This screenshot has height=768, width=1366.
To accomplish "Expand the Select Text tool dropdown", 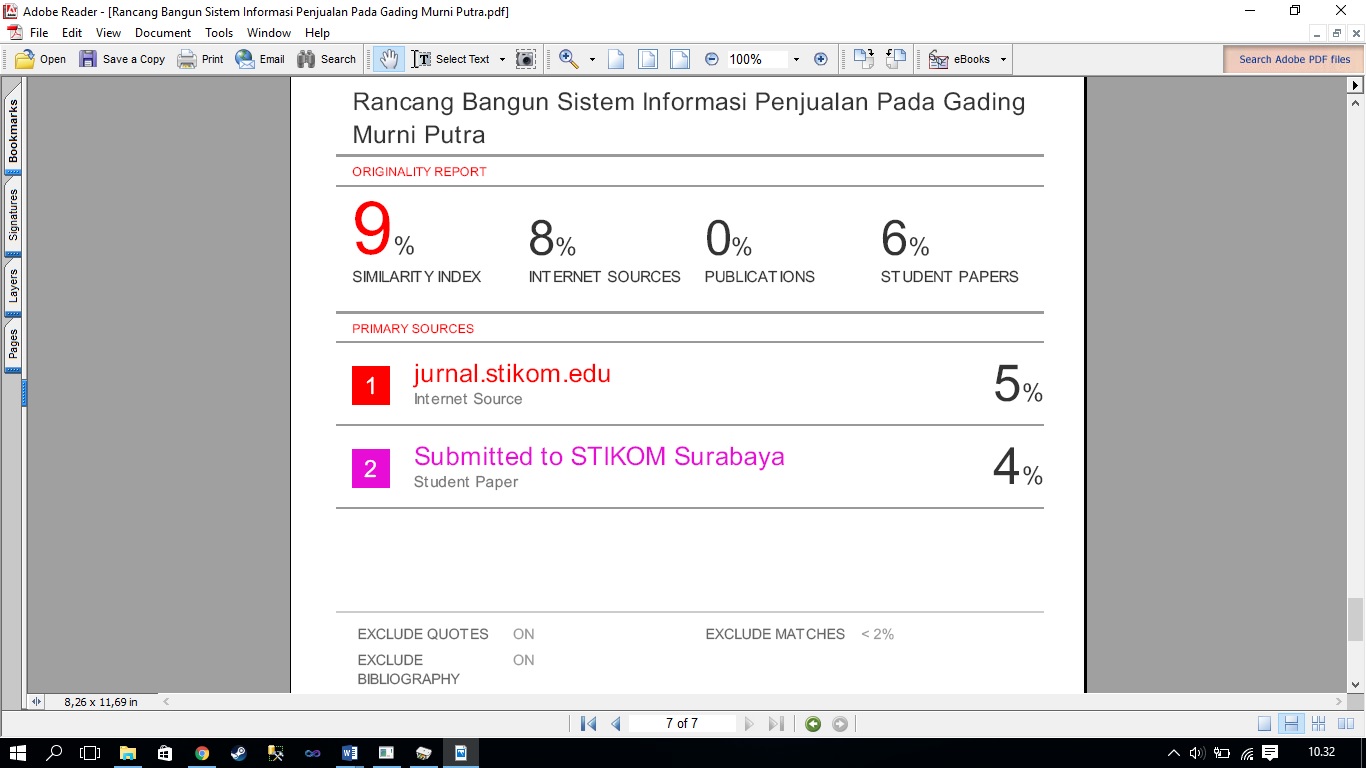I will click(x=502, y=59).
